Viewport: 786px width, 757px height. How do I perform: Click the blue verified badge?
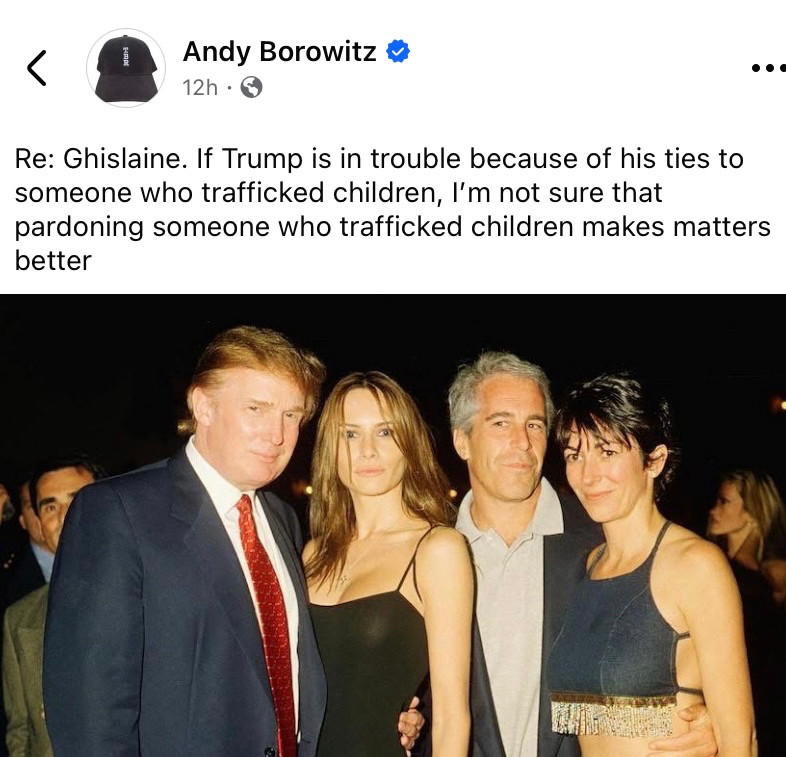coord(398,51)
